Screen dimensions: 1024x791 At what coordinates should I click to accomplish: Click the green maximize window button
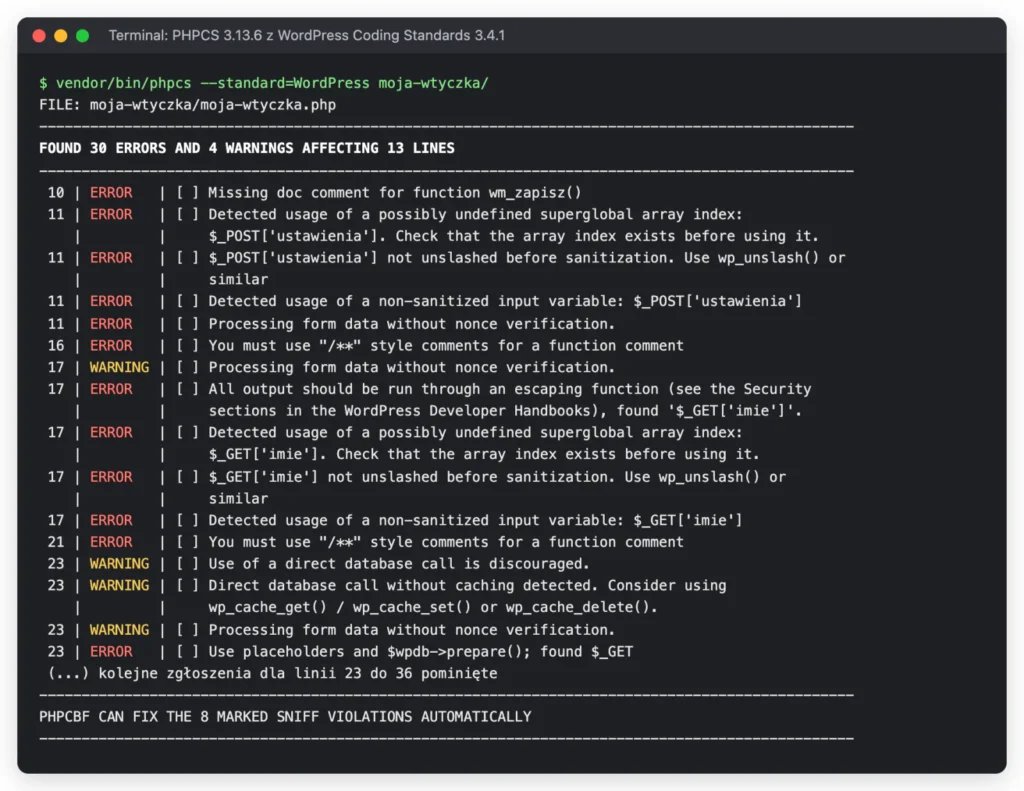[82, 36]
